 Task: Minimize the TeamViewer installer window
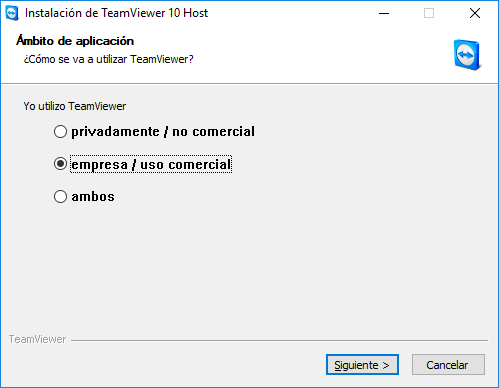pyautogui.click(x=384, y=13)
